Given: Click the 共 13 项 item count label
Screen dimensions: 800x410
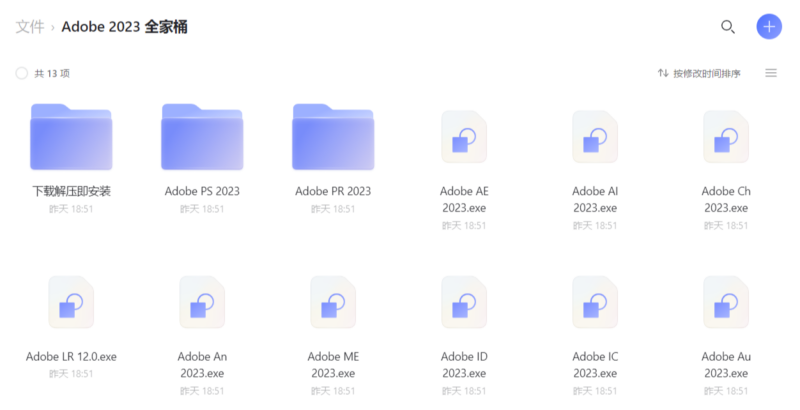Looking at the screenshot, I should coord(52,73).
